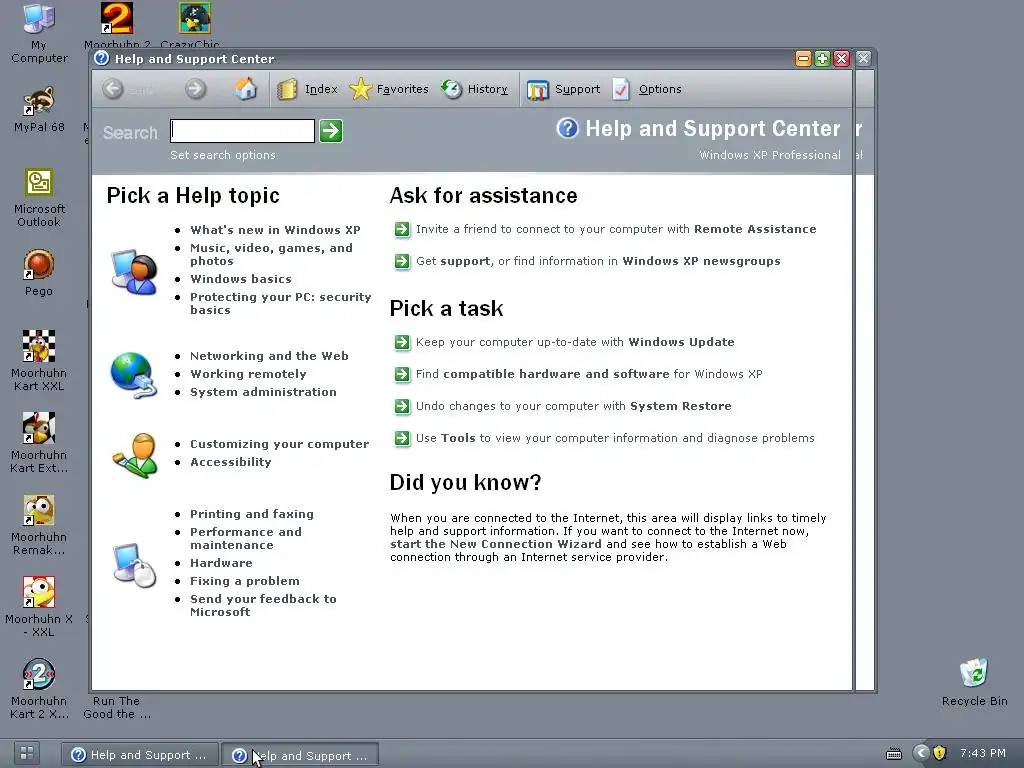Expand hidden tray icons with the arrow
Image resolution: width=1024 pixels, height=768 pixels.
(921, 753)
